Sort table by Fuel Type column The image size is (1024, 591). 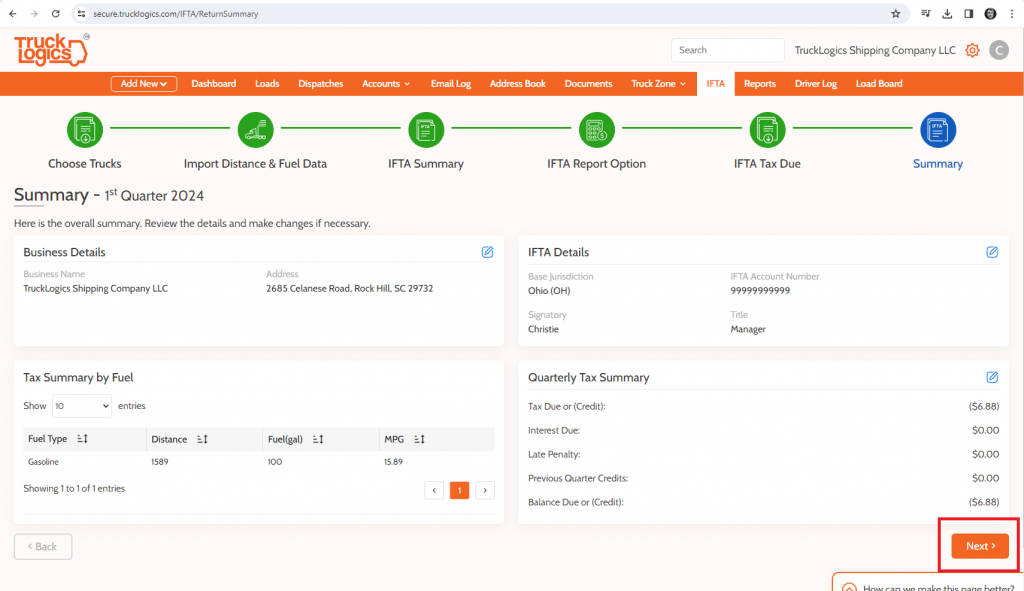pyautogui.click(x=82, y=439)
